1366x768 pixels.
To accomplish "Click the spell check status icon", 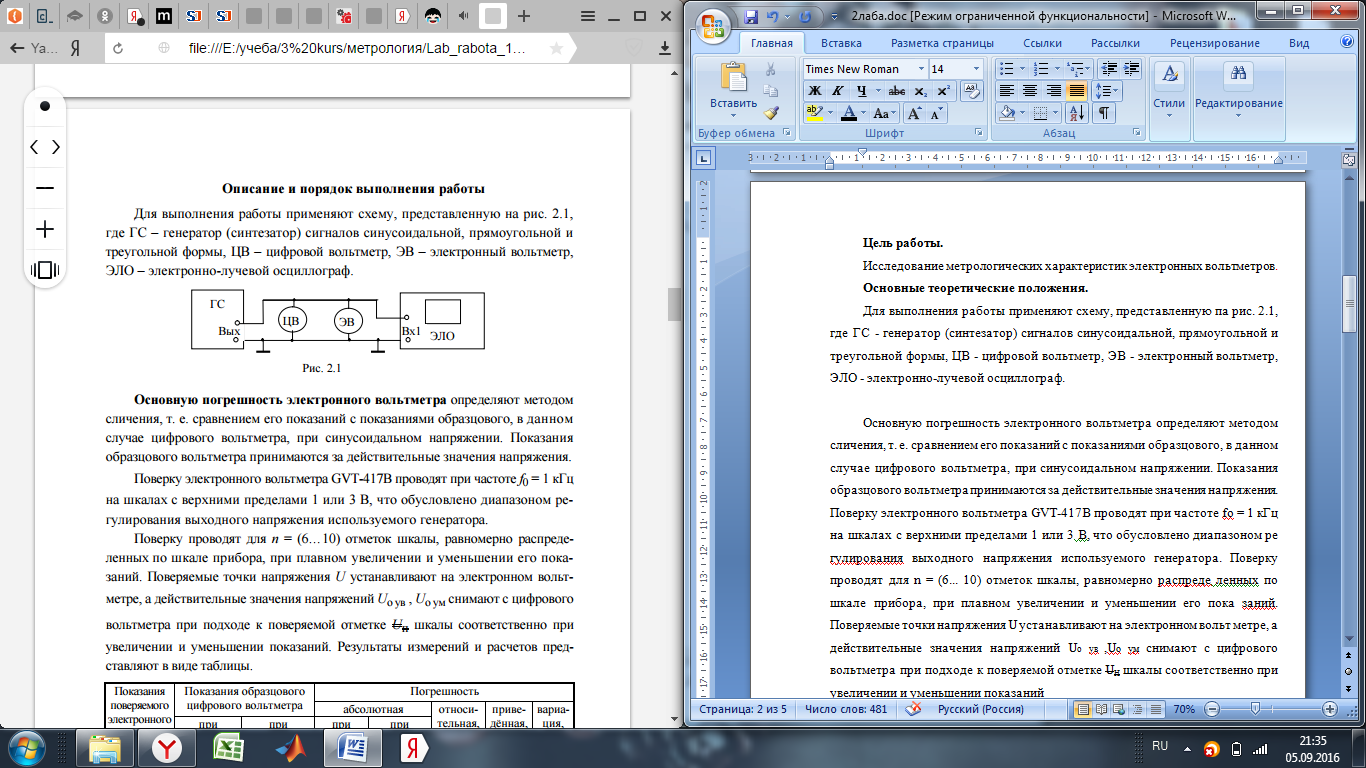I will [x=913, y=709].
